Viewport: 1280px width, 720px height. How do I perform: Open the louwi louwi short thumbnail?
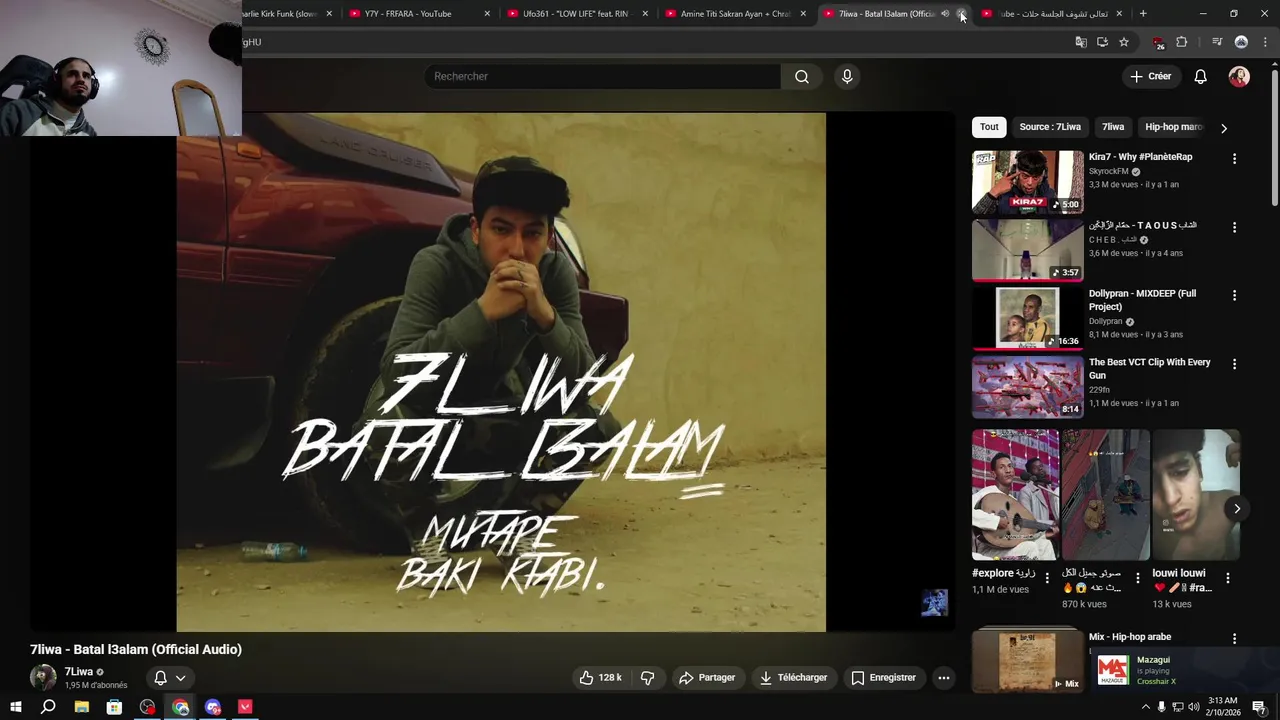pos(1196,495)
